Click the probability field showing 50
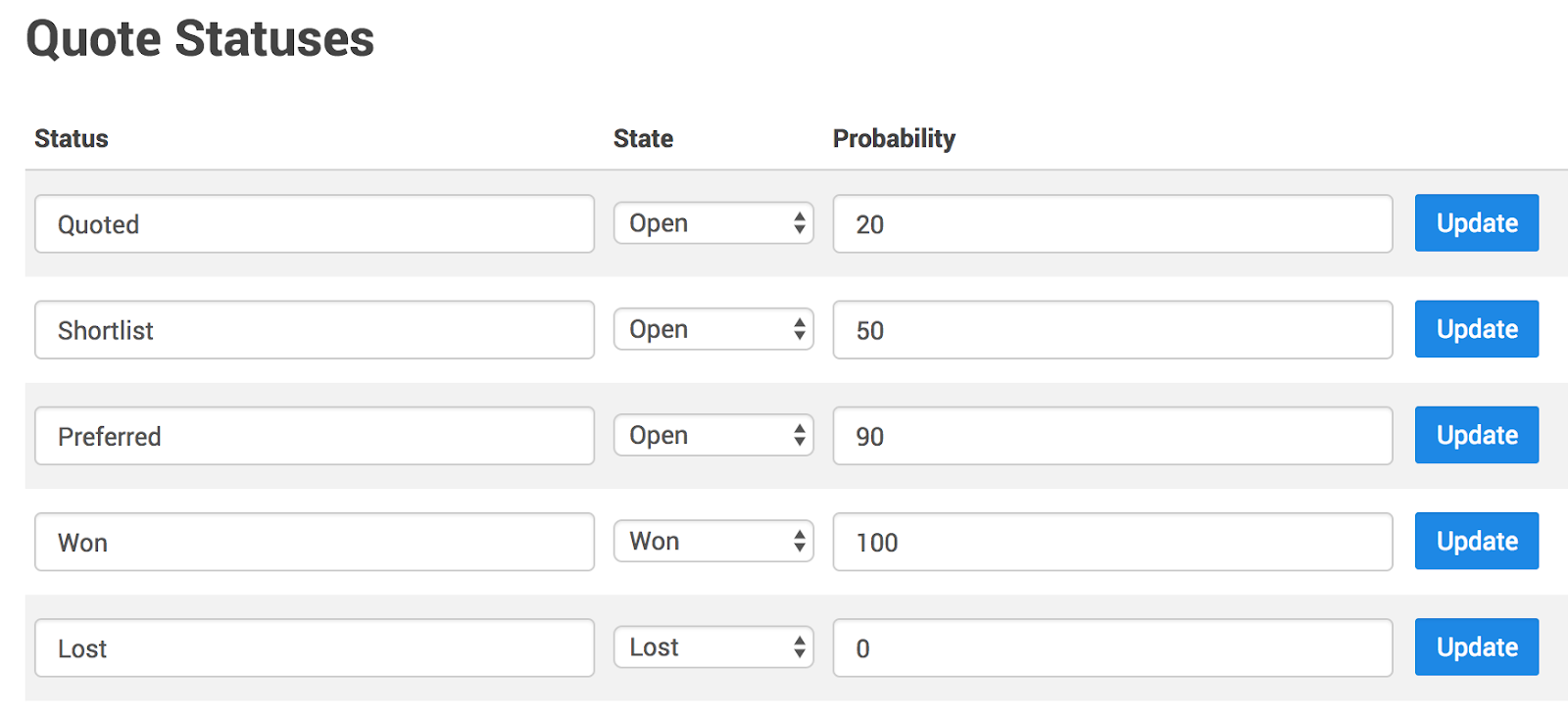Screen dimensions: 1568x717 click(1112, 330)
